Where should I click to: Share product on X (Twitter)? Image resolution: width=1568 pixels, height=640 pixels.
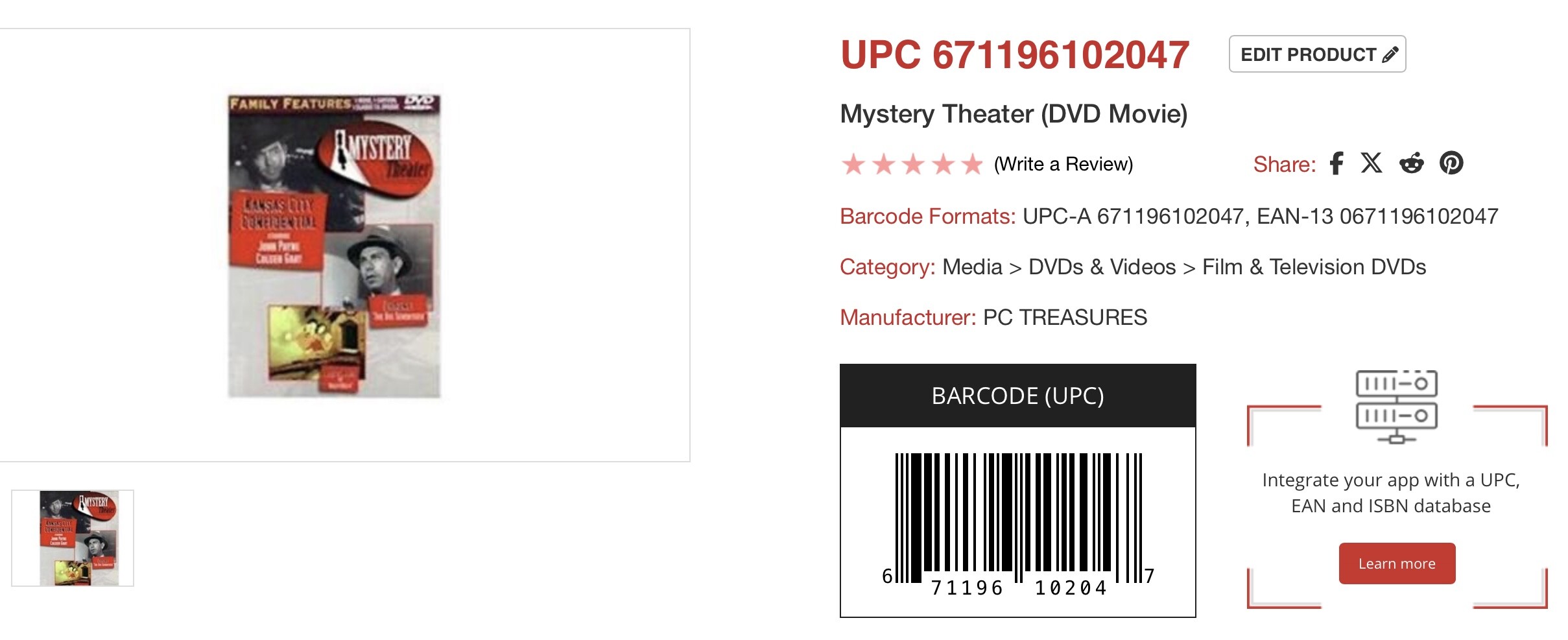[x=1372, y=163]
